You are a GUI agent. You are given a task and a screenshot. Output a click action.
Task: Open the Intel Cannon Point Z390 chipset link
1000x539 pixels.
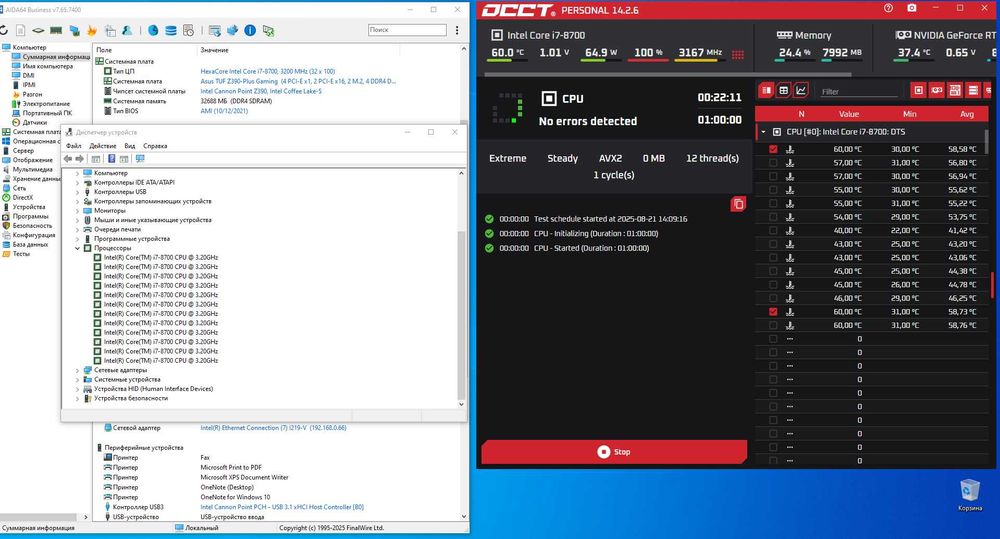(261, 91)
